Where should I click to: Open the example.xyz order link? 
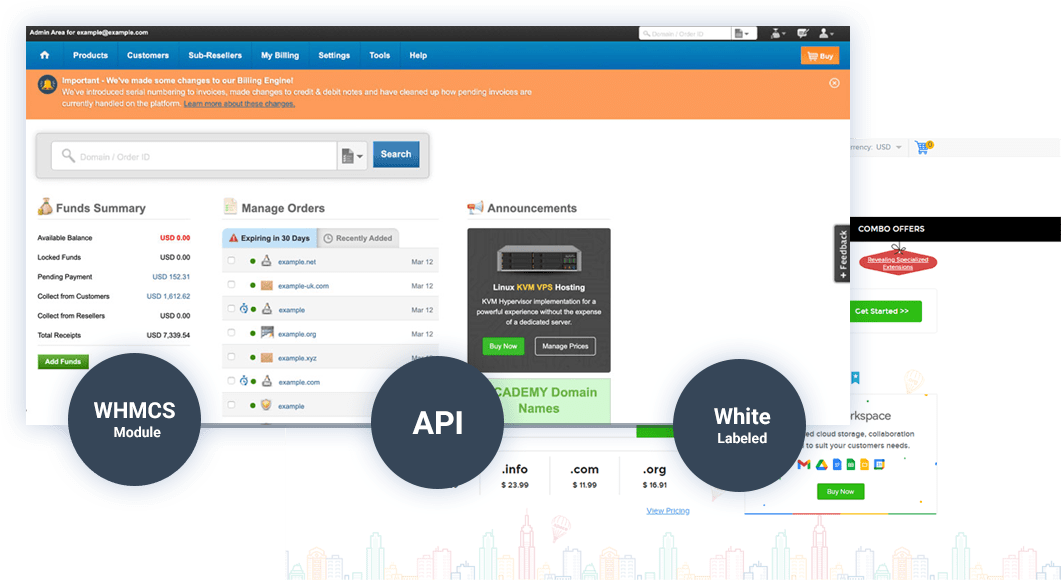click(297, 358)
